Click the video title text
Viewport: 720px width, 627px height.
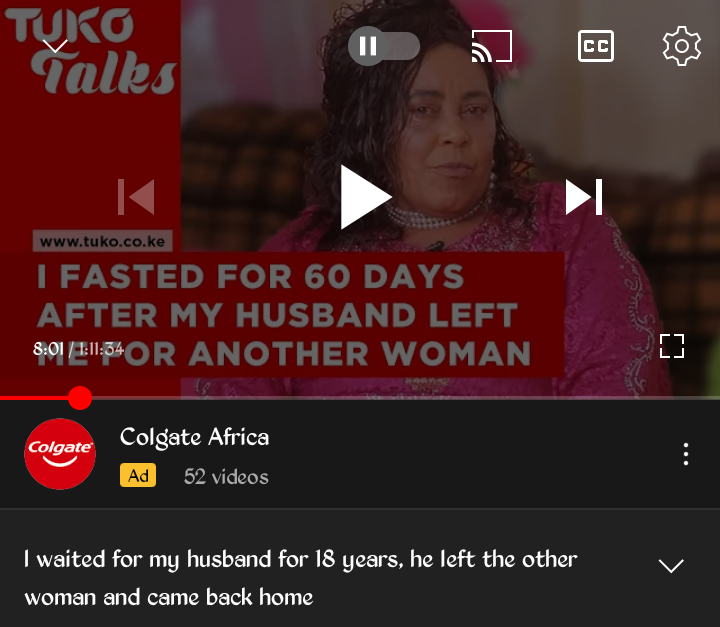[301, 578]
